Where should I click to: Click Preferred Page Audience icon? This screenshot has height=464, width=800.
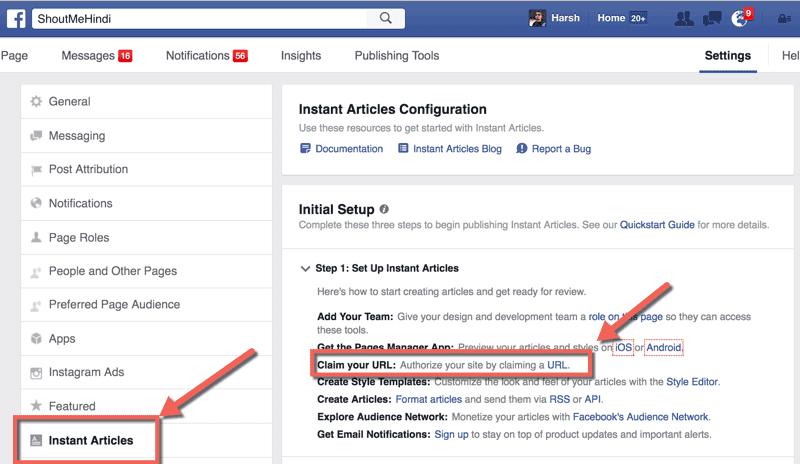pos(36,305)
